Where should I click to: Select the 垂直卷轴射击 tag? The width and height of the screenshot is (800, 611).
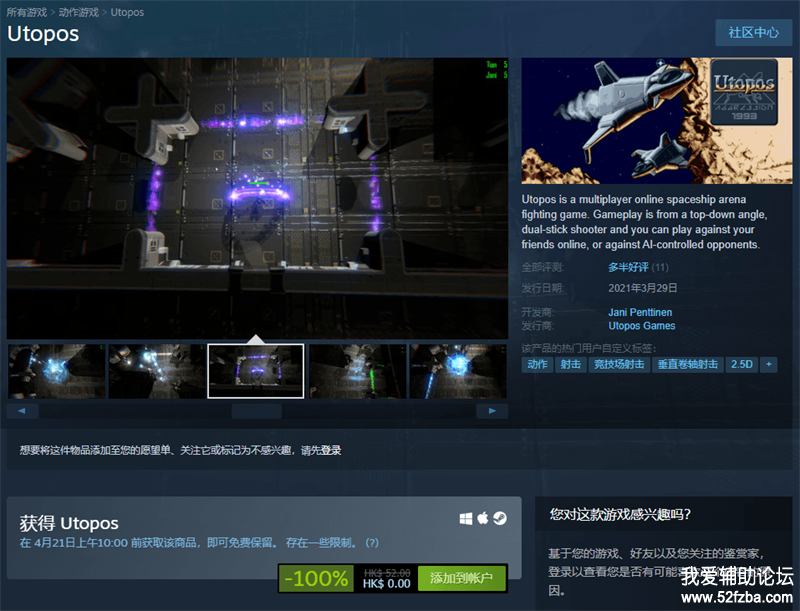coord(688,365)
